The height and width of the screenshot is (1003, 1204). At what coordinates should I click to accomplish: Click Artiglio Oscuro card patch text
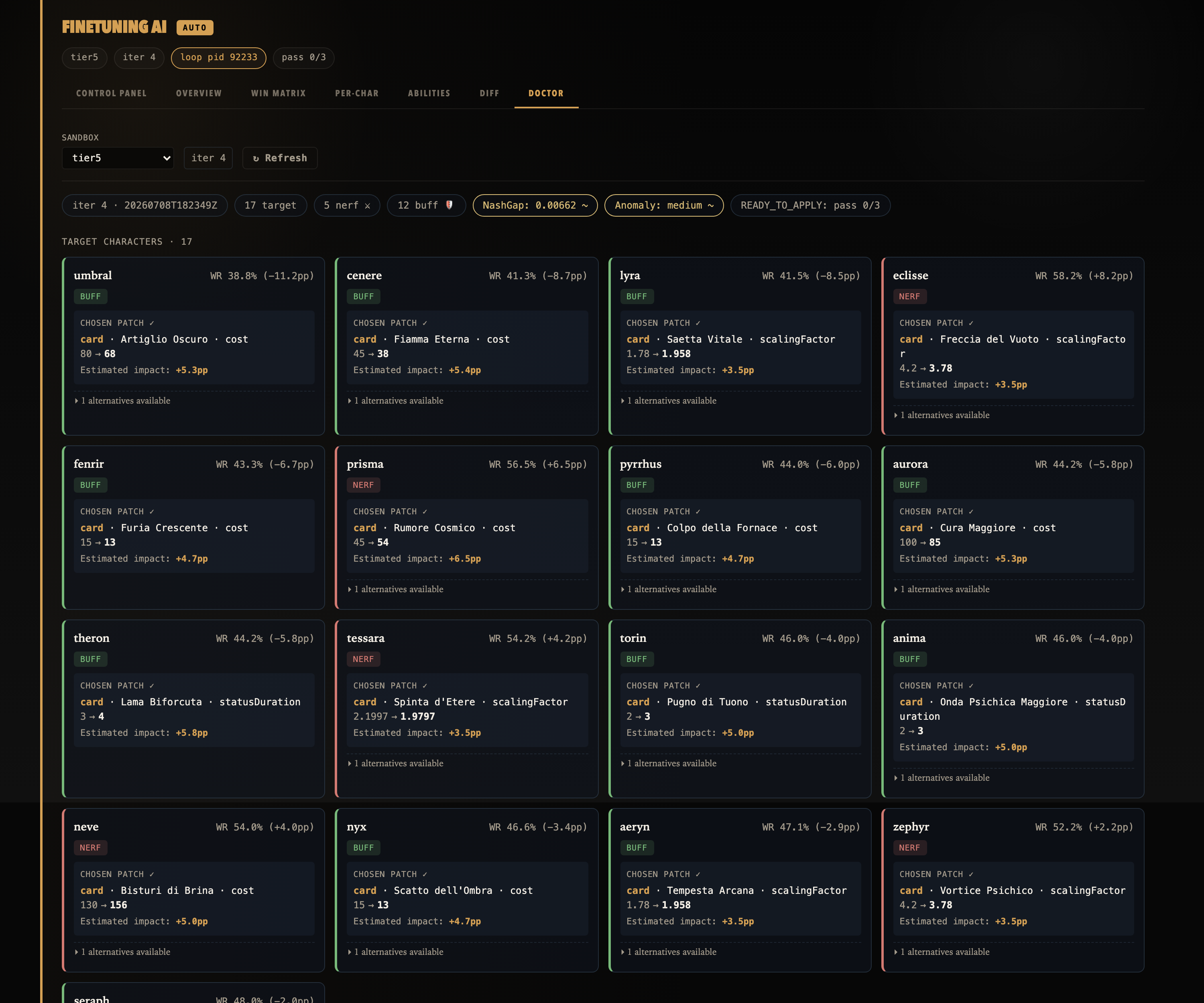pyautogui.click(x=164, y=339)
